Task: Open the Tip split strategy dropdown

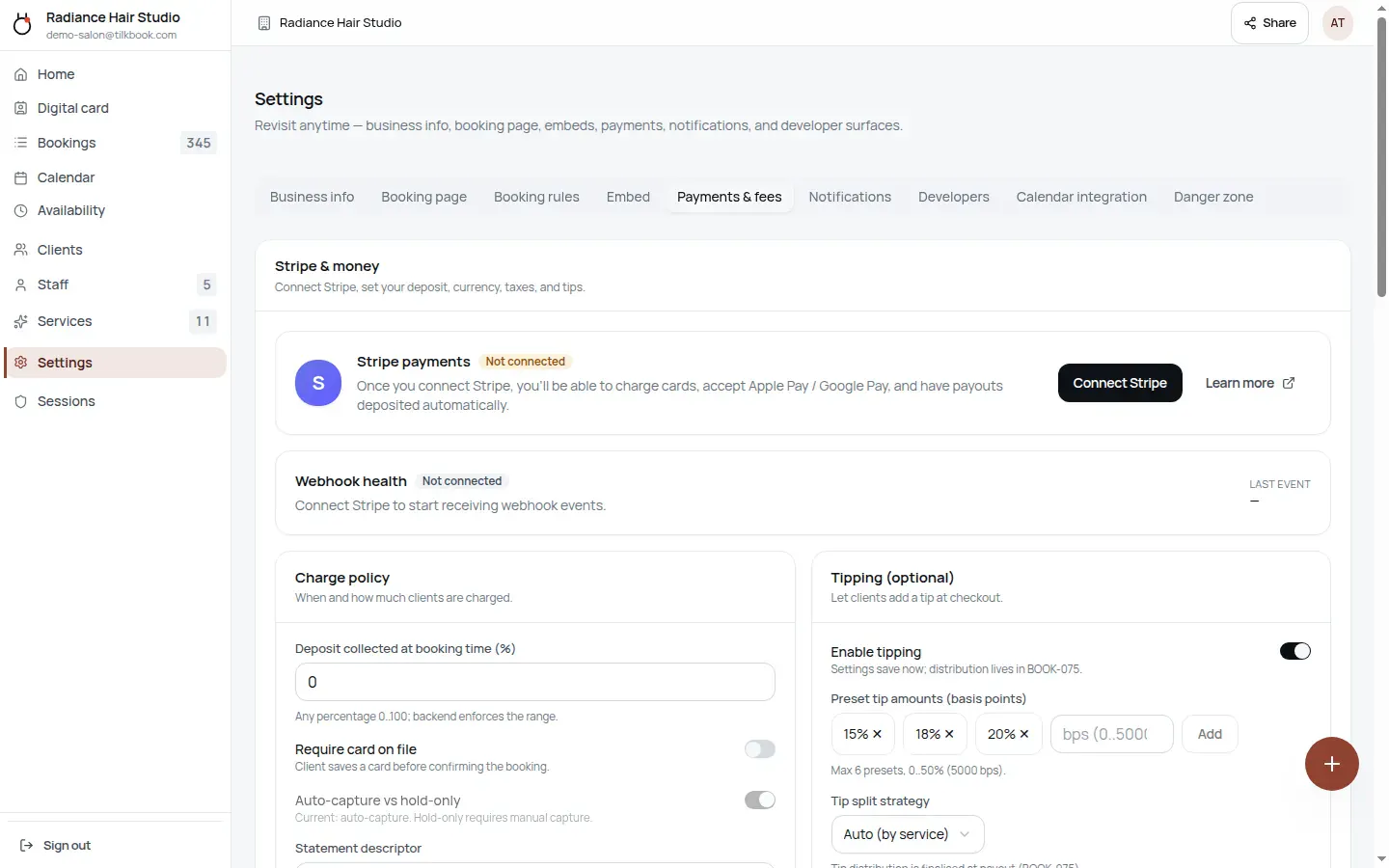Action: (x=908, y=834)
